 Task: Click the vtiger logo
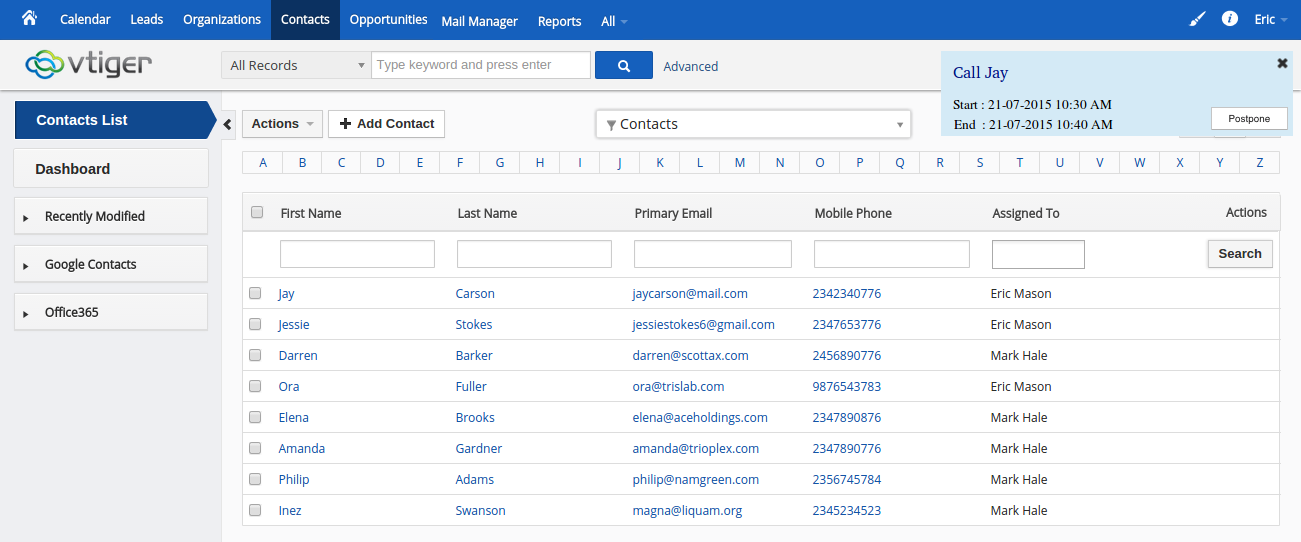coord(89,65)
